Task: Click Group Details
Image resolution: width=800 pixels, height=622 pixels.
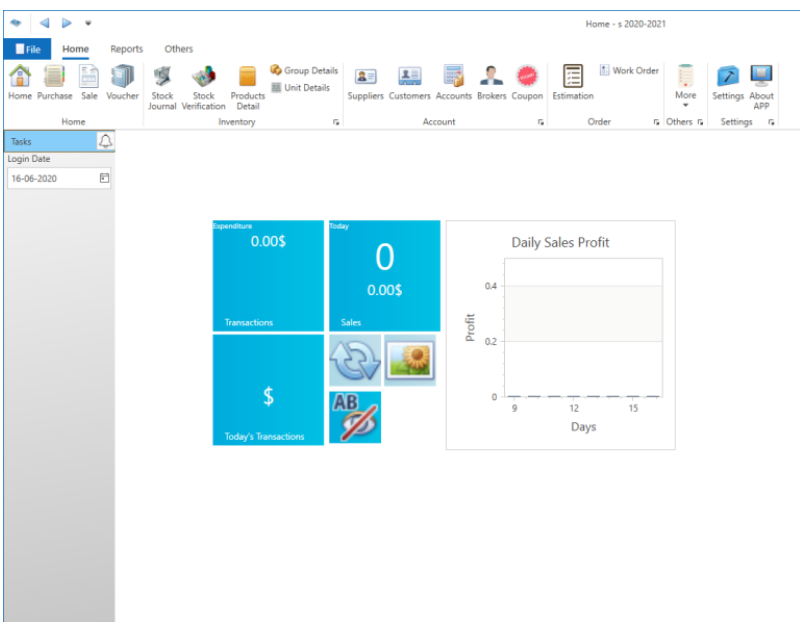Action: click(x=304, y=71)
